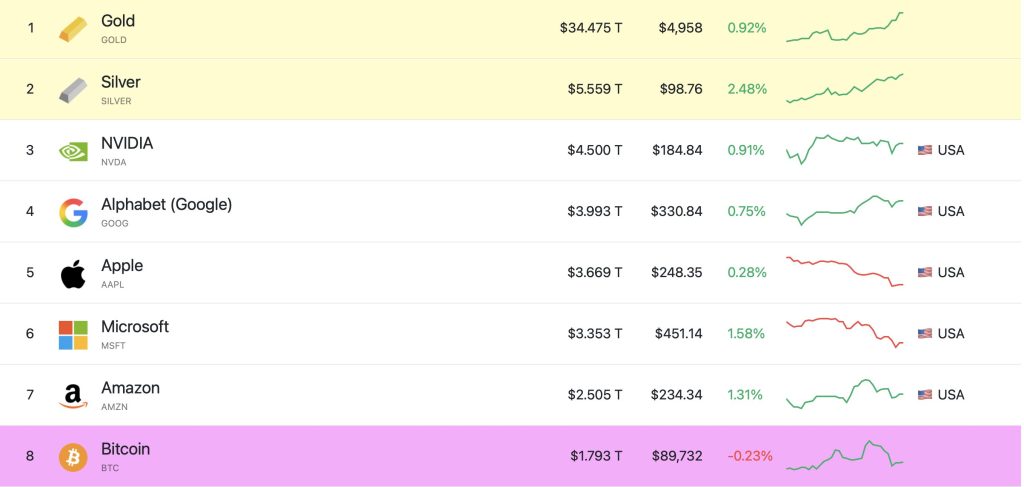Open the Microsoft company link
1024x487 pixels.
(135, 326)
